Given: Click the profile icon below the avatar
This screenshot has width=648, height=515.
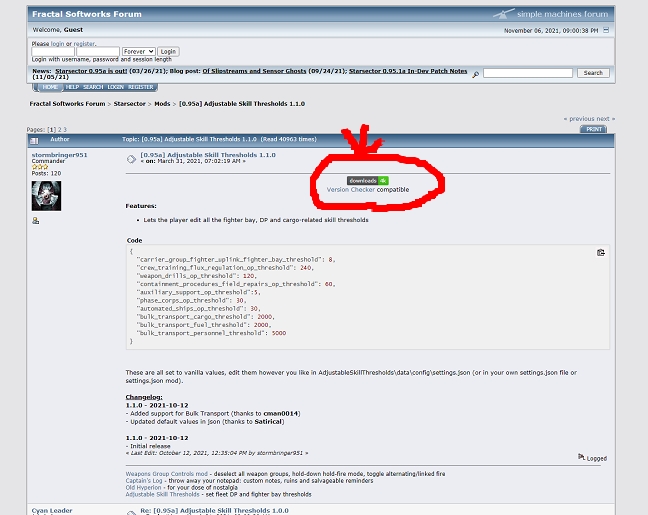Looking at the screenshot, I should click(x=36, y=221).
